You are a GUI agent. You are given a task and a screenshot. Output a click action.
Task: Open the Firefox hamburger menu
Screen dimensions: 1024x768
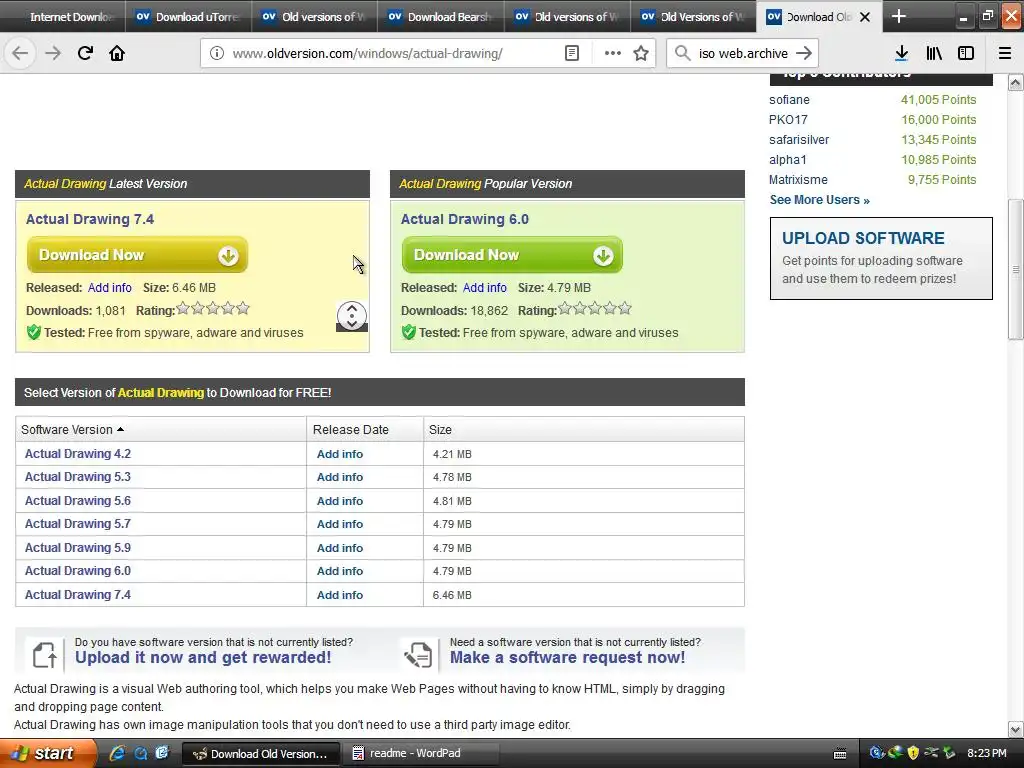[1005, 54]
